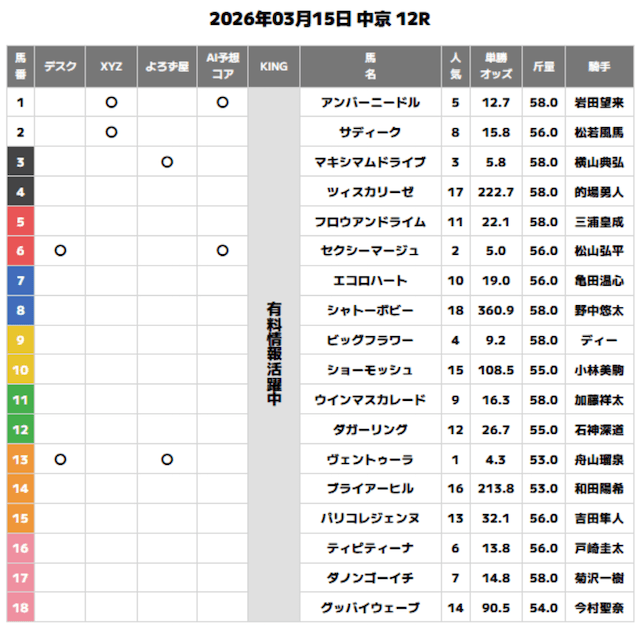Click the 人気 column header
Viewport: 640px width, 630px height.
456,67
